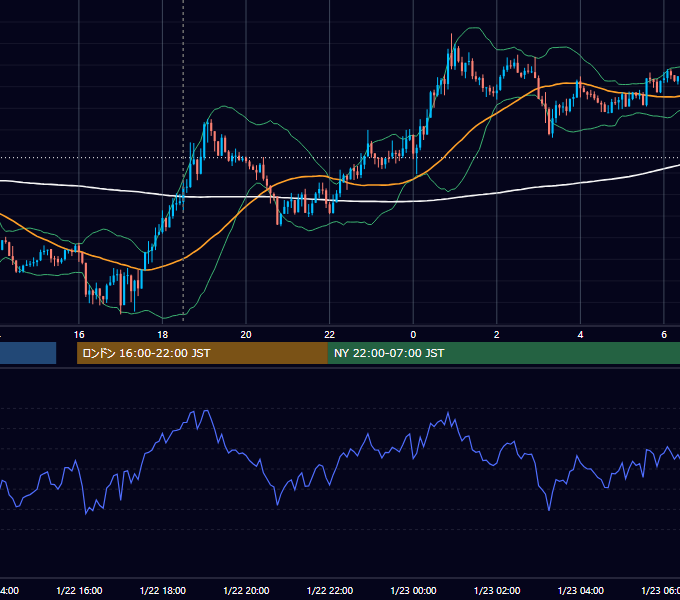Click the 1/22 22:00 date label
Viewport: 680px width, 600px height.
point(330,590)
